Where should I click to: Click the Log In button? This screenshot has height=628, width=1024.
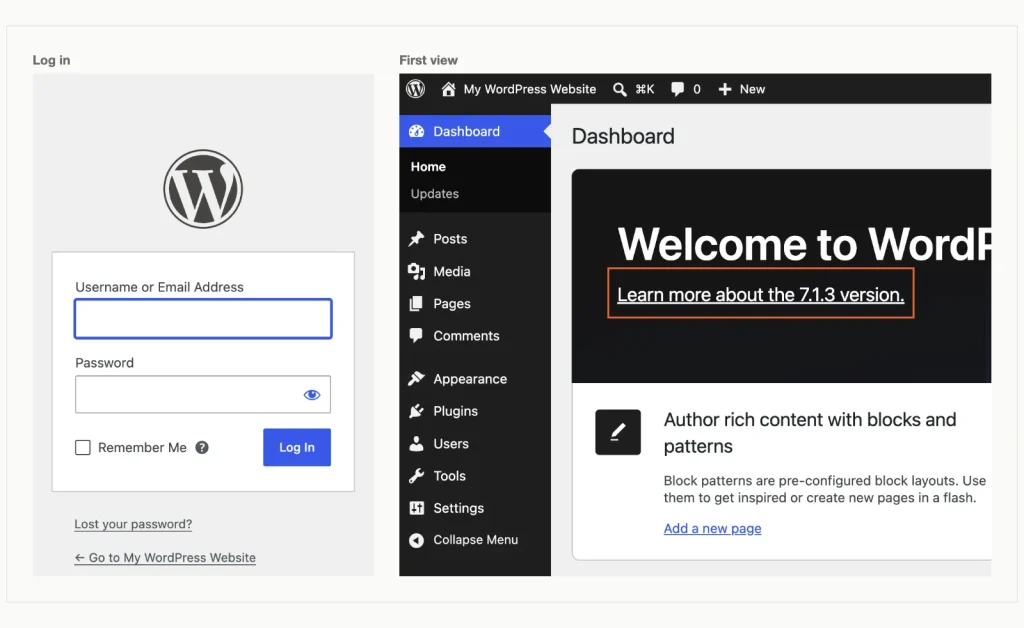coord(297,447)
